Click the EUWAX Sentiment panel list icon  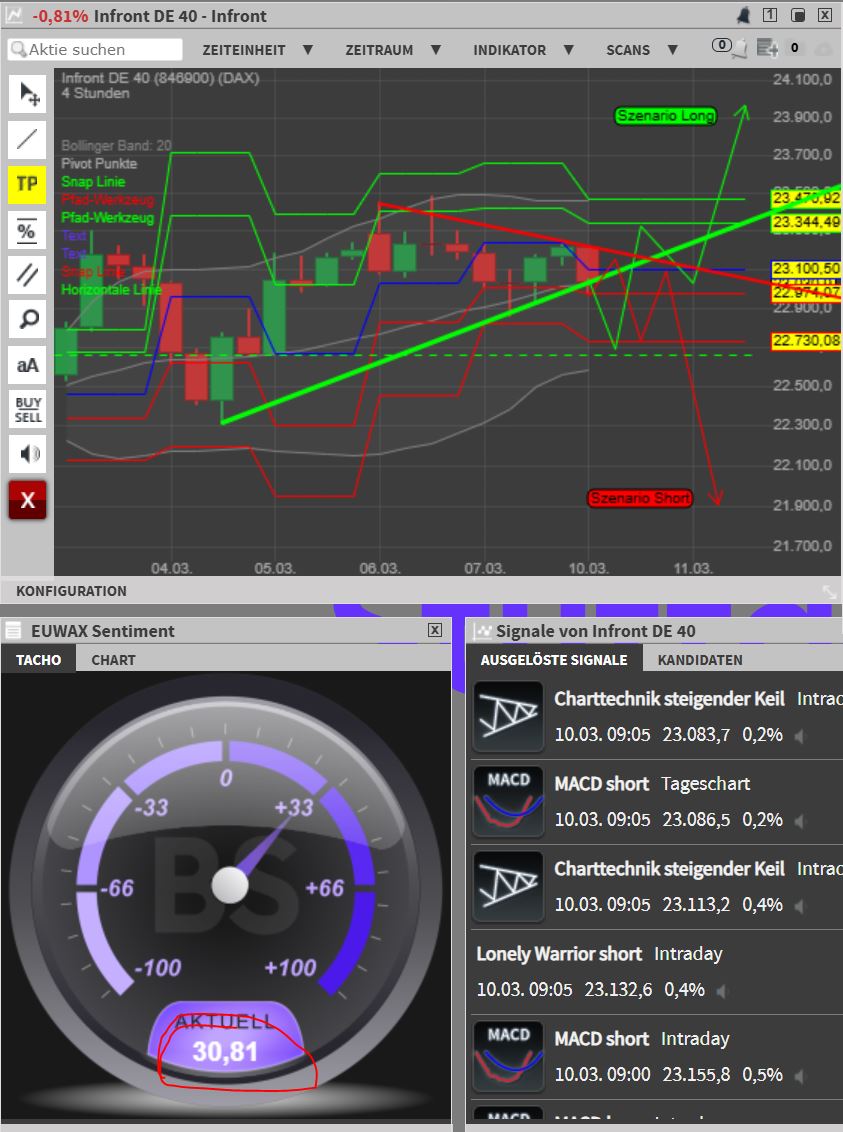[x=13, y=631]
